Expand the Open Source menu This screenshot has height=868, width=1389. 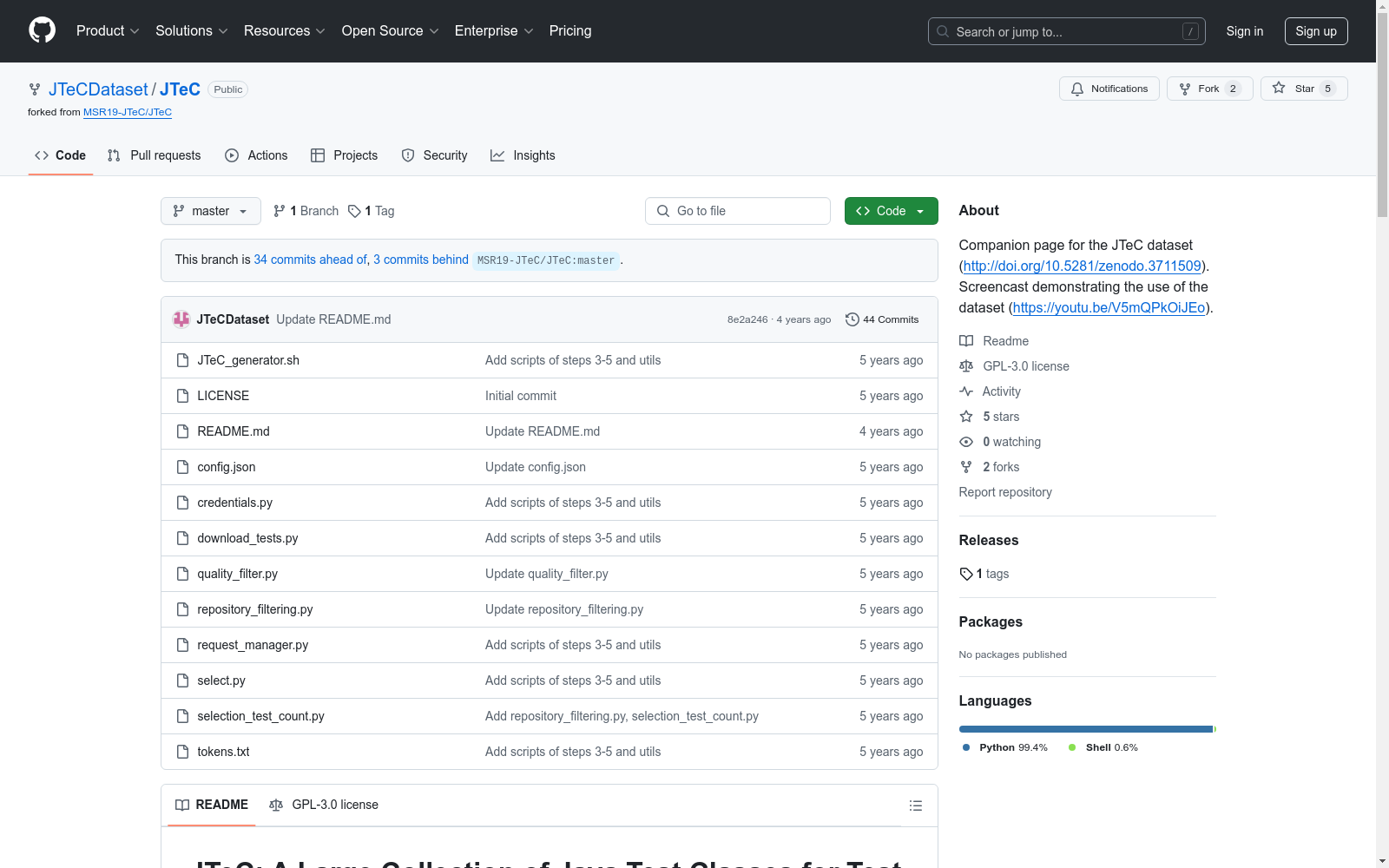(x=391, y=31)
